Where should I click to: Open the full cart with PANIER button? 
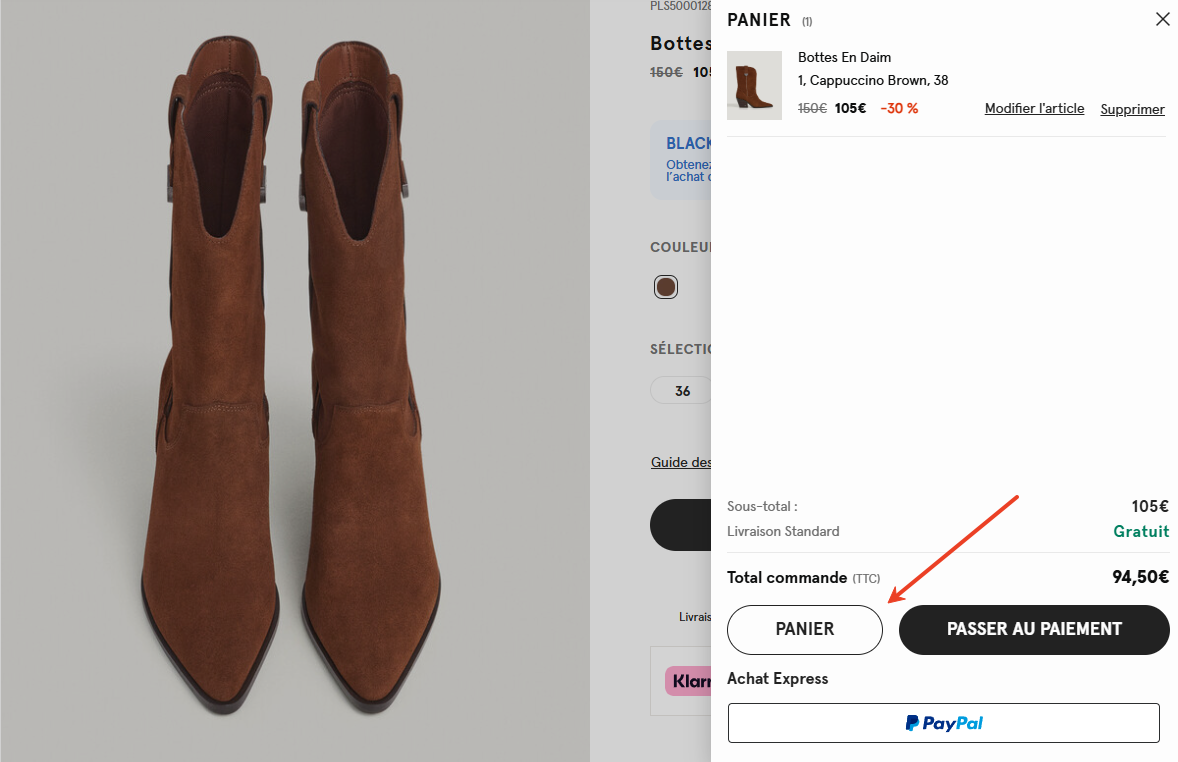[804, 629]
